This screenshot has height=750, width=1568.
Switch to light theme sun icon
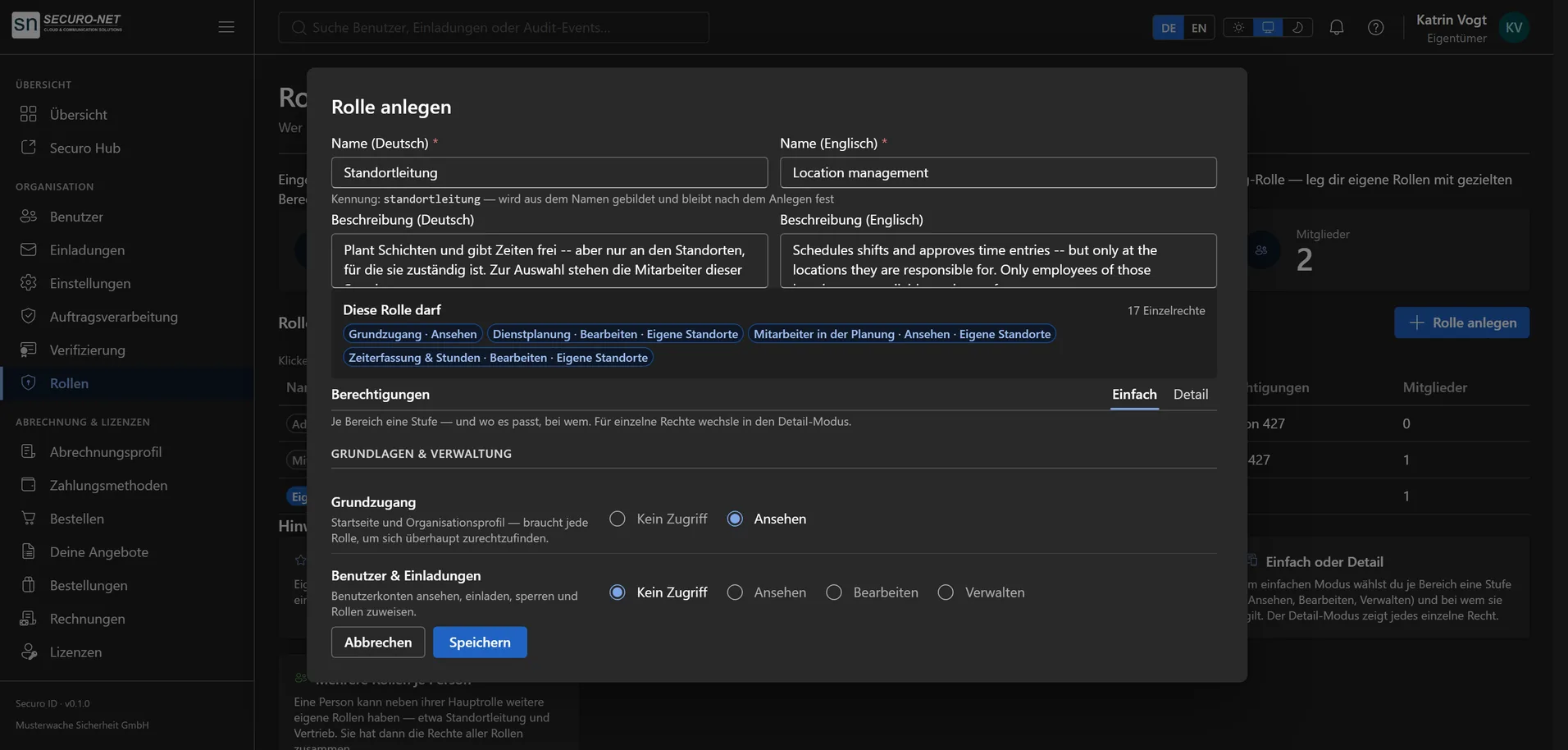1238,27
